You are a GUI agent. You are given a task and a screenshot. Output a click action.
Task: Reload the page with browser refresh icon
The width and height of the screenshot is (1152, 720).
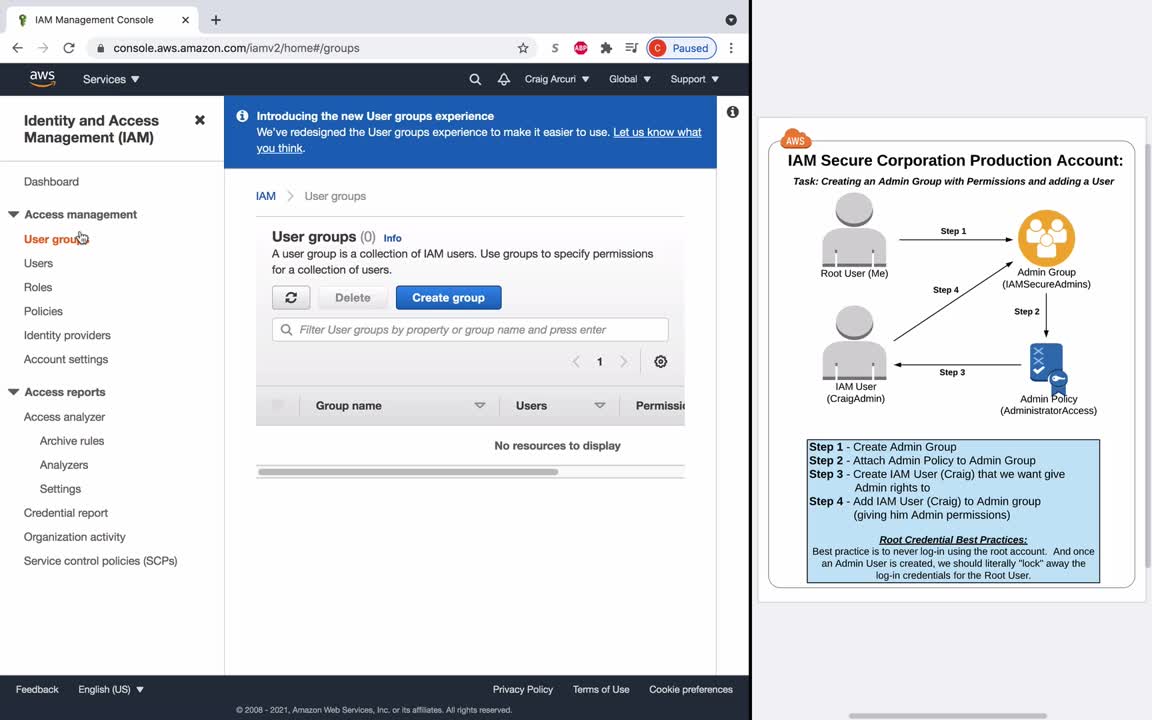click(x=69, y=48)
